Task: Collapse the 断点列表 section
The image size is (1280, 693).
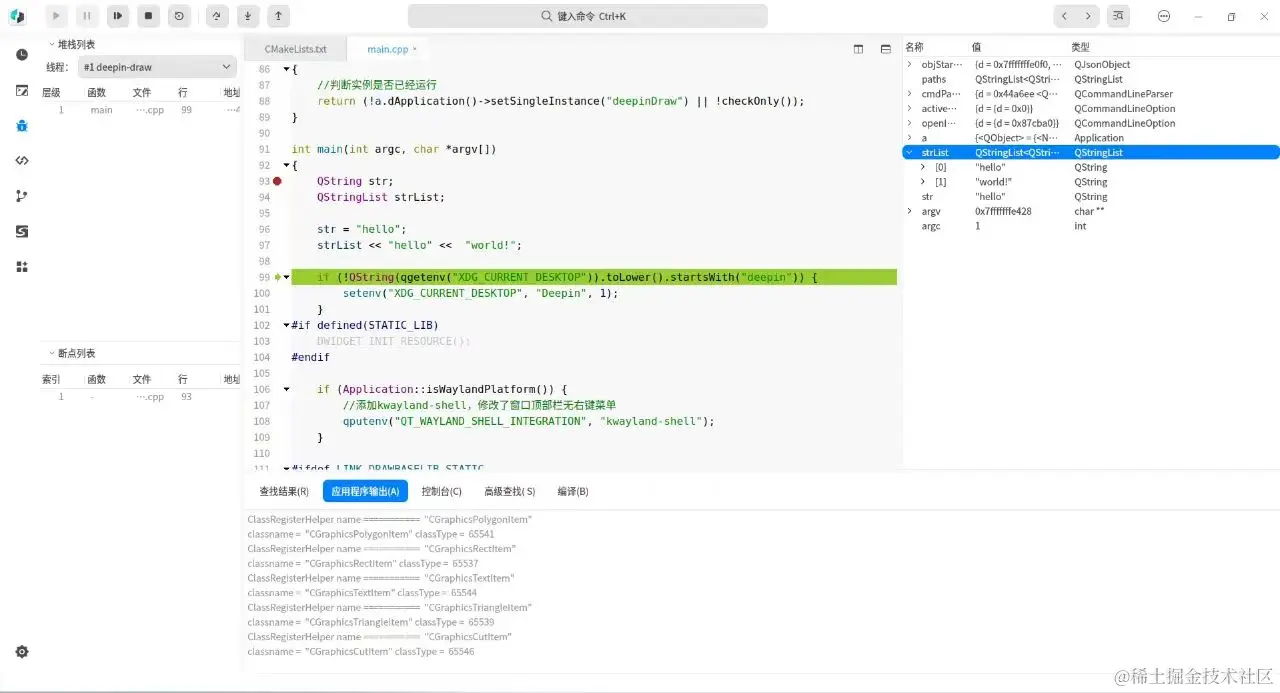Action: [x=52, y=353]
